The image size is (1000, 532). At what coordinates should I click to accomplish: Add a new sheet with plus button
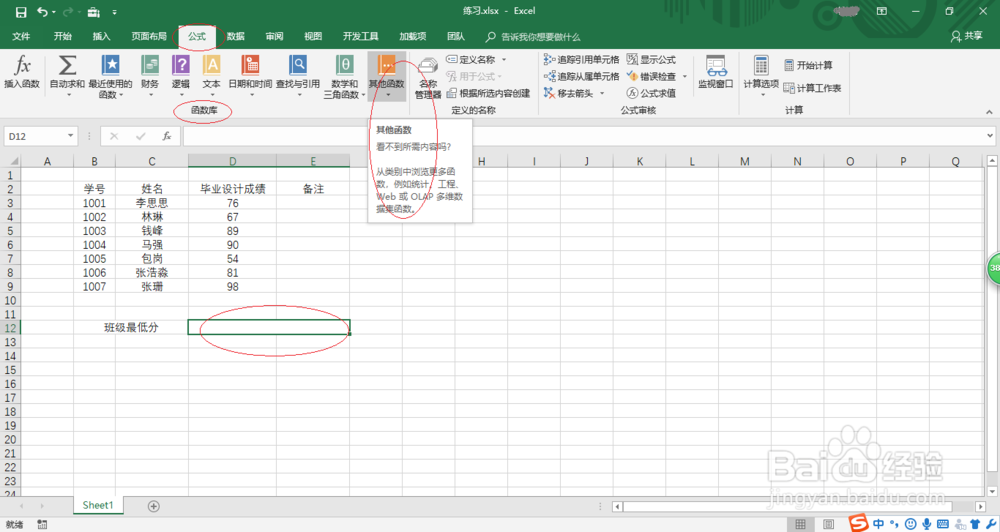[154, 506]
